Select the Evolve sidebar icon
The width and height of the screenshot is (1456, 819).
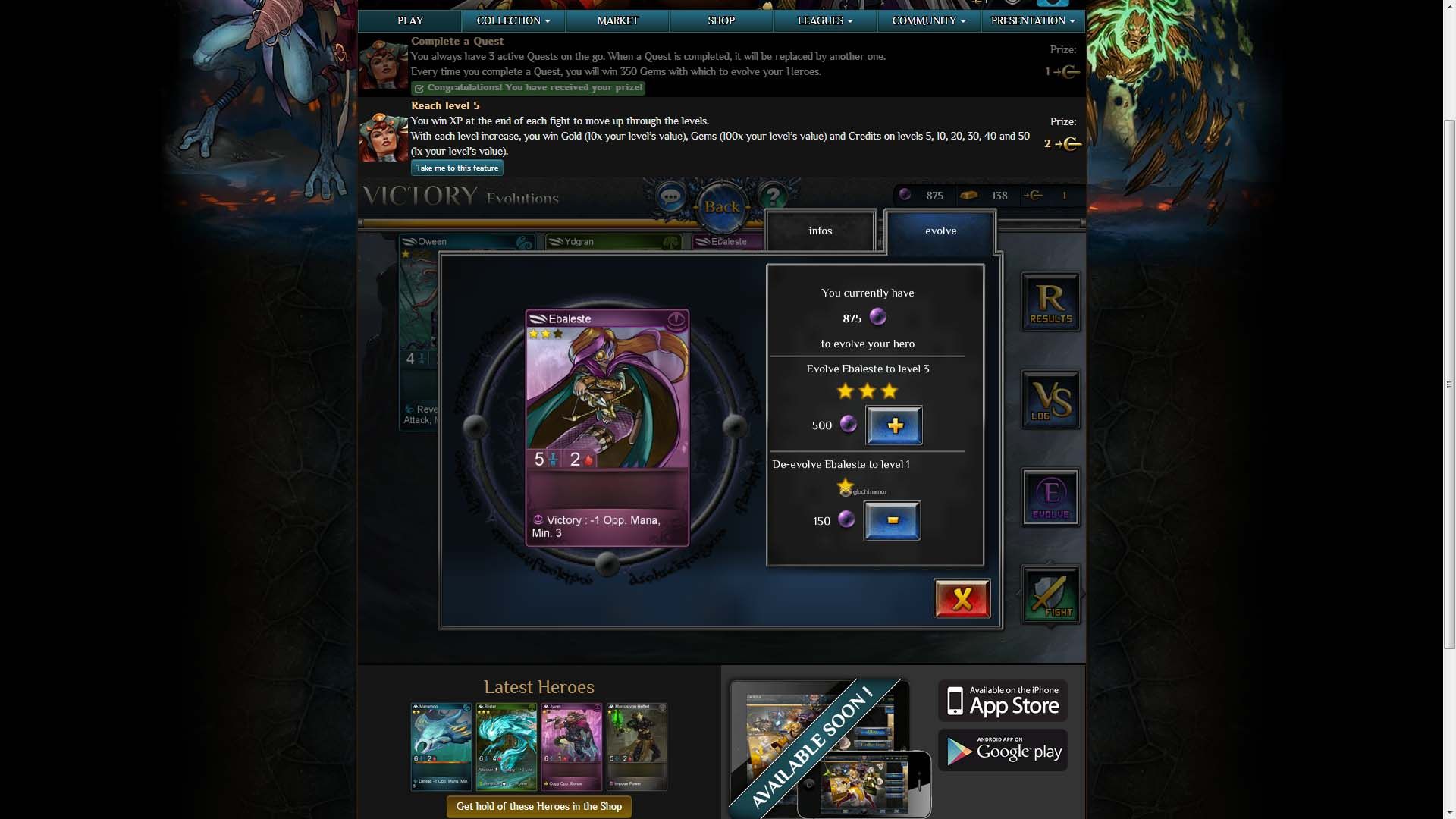[x=1050, y=497]
